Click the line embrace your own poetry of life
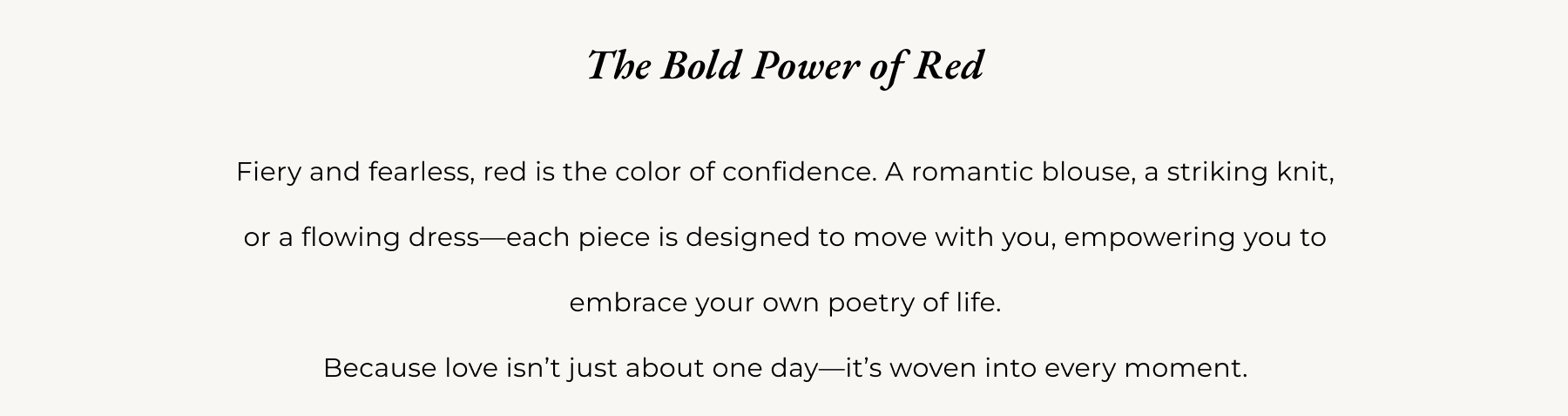Screen dimensions: 1568x416 point(785,303)
